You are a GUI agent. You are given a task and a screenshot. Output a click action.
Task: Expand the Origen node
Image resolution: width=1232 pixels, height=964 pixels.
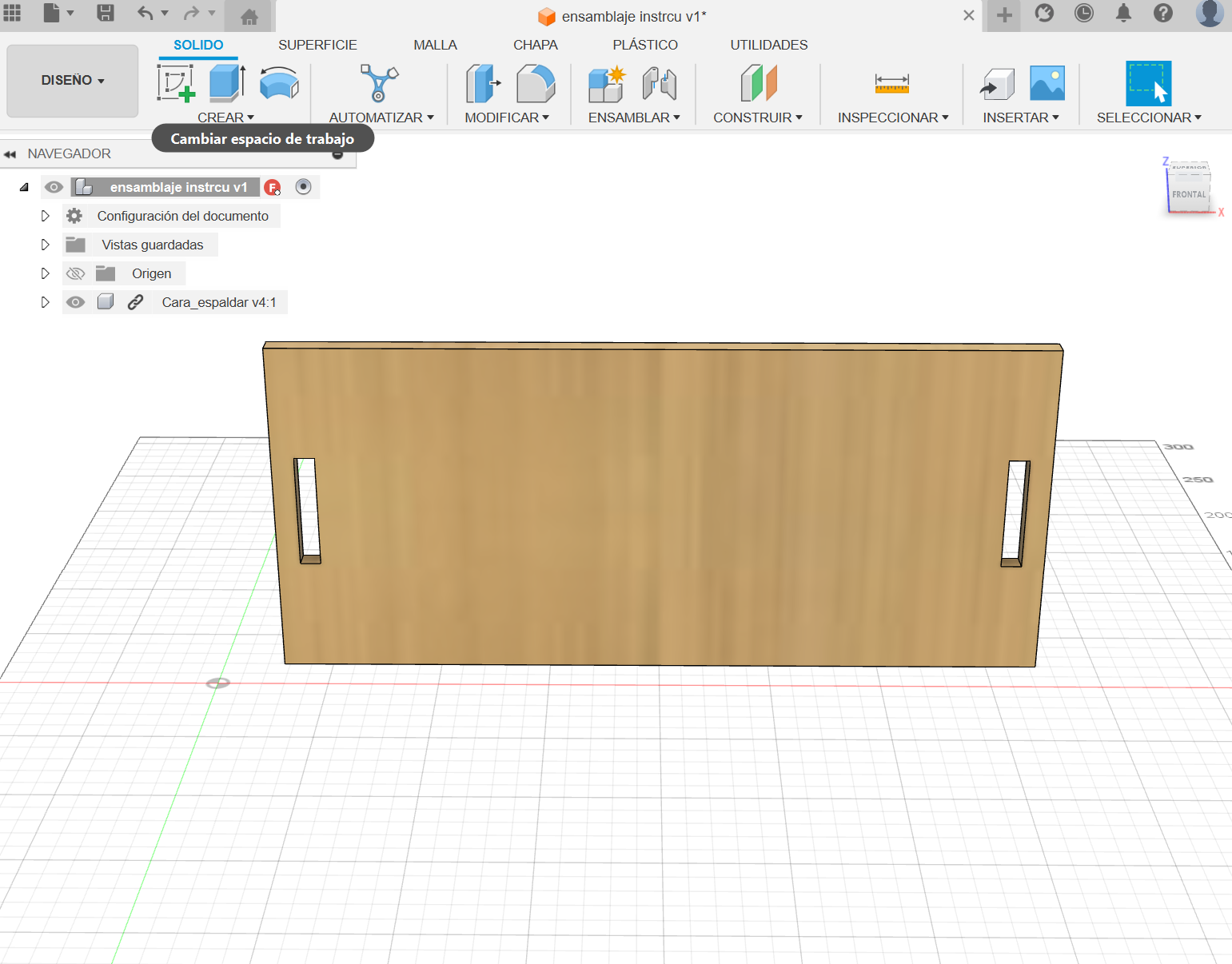(45, 273)
